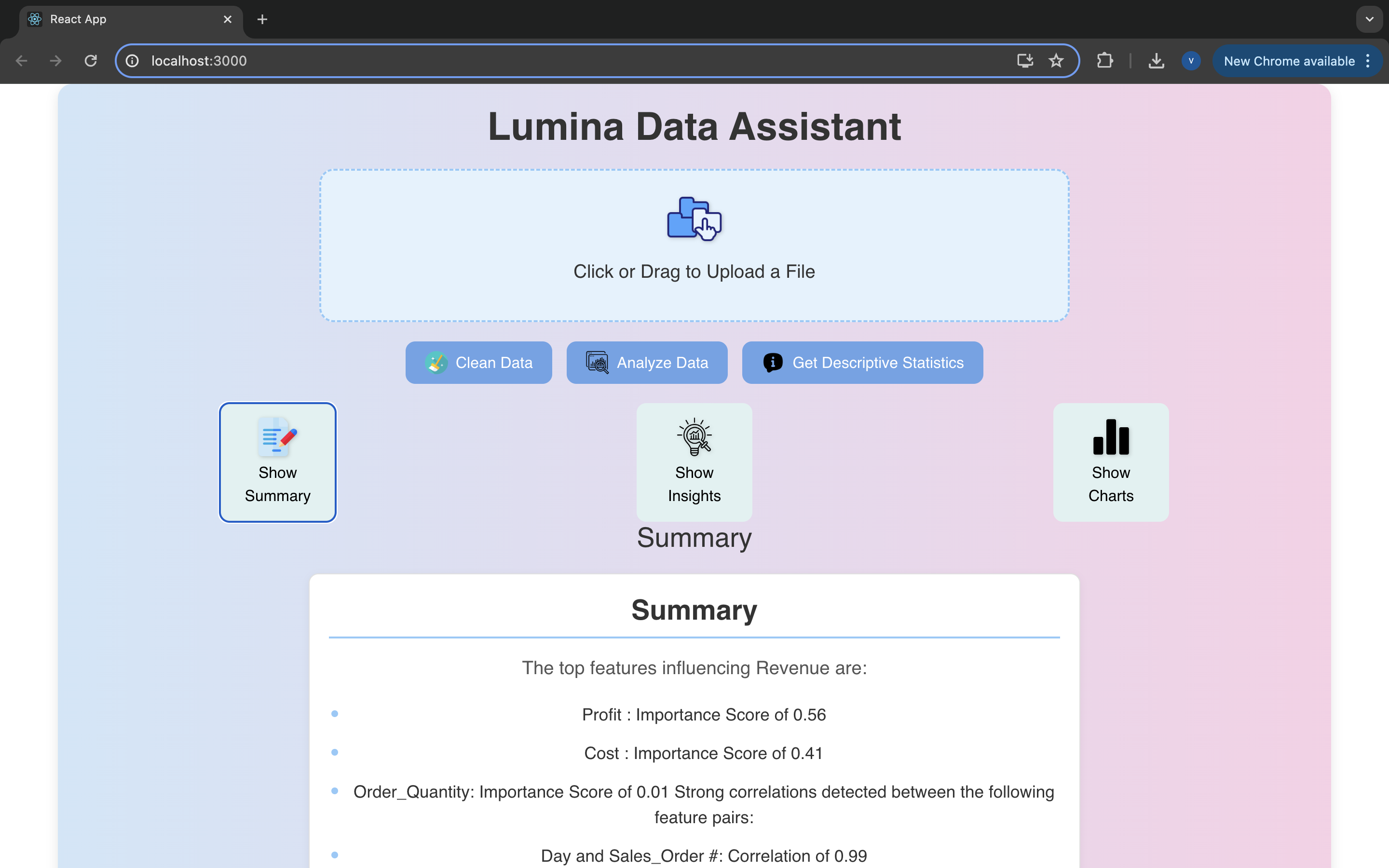Click the lightbulb insights icon
The height and width of the screenshot is (868, 1389).
click(x=694, y=437)
